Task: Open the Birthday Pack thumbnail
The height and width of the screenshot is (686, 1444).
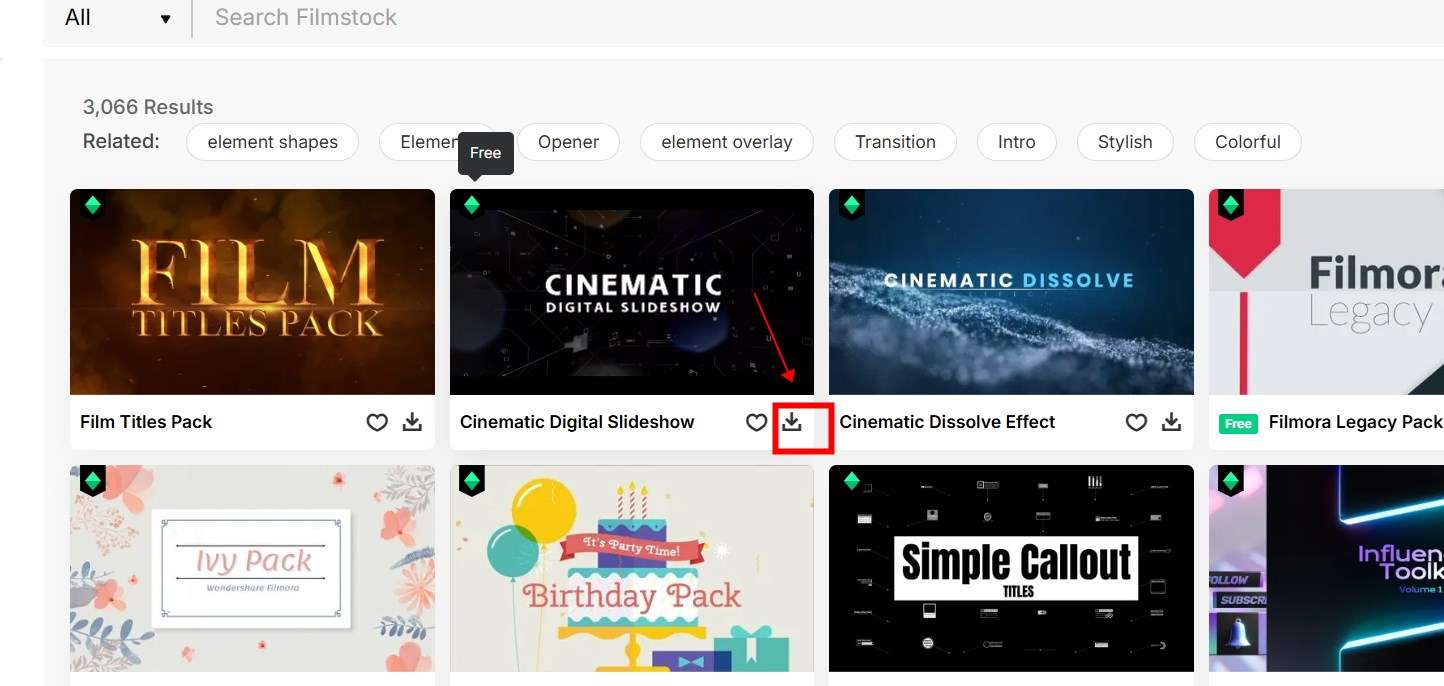Action: click(x=631, y=570)
